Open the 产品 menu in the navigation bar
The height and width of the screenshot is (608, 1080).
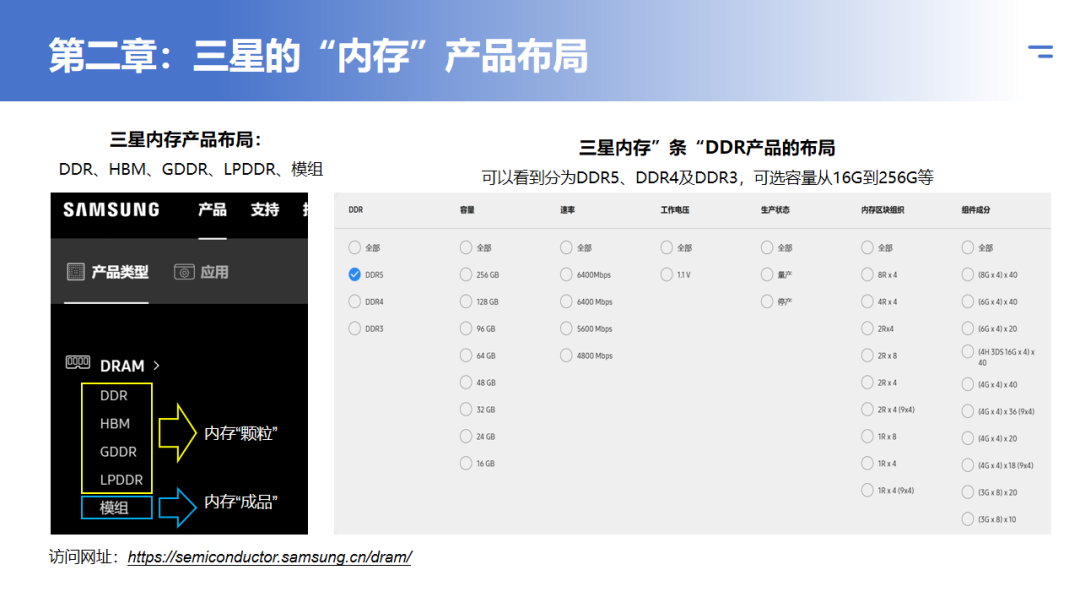pyautogui.click(x=212, y=210)
